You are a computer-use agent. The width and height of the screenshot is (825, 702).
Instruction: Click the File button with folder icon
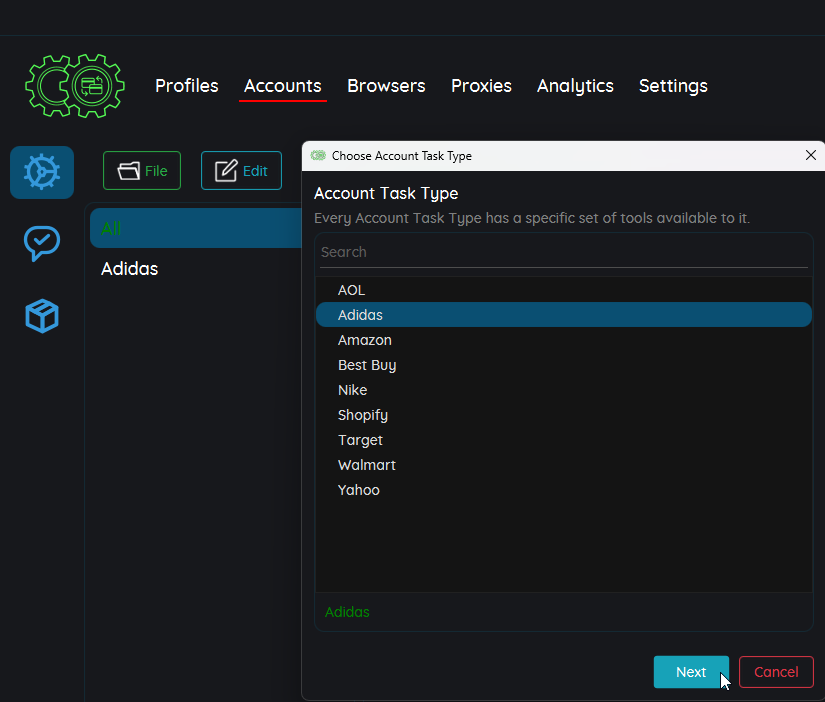tap(142, 171)
